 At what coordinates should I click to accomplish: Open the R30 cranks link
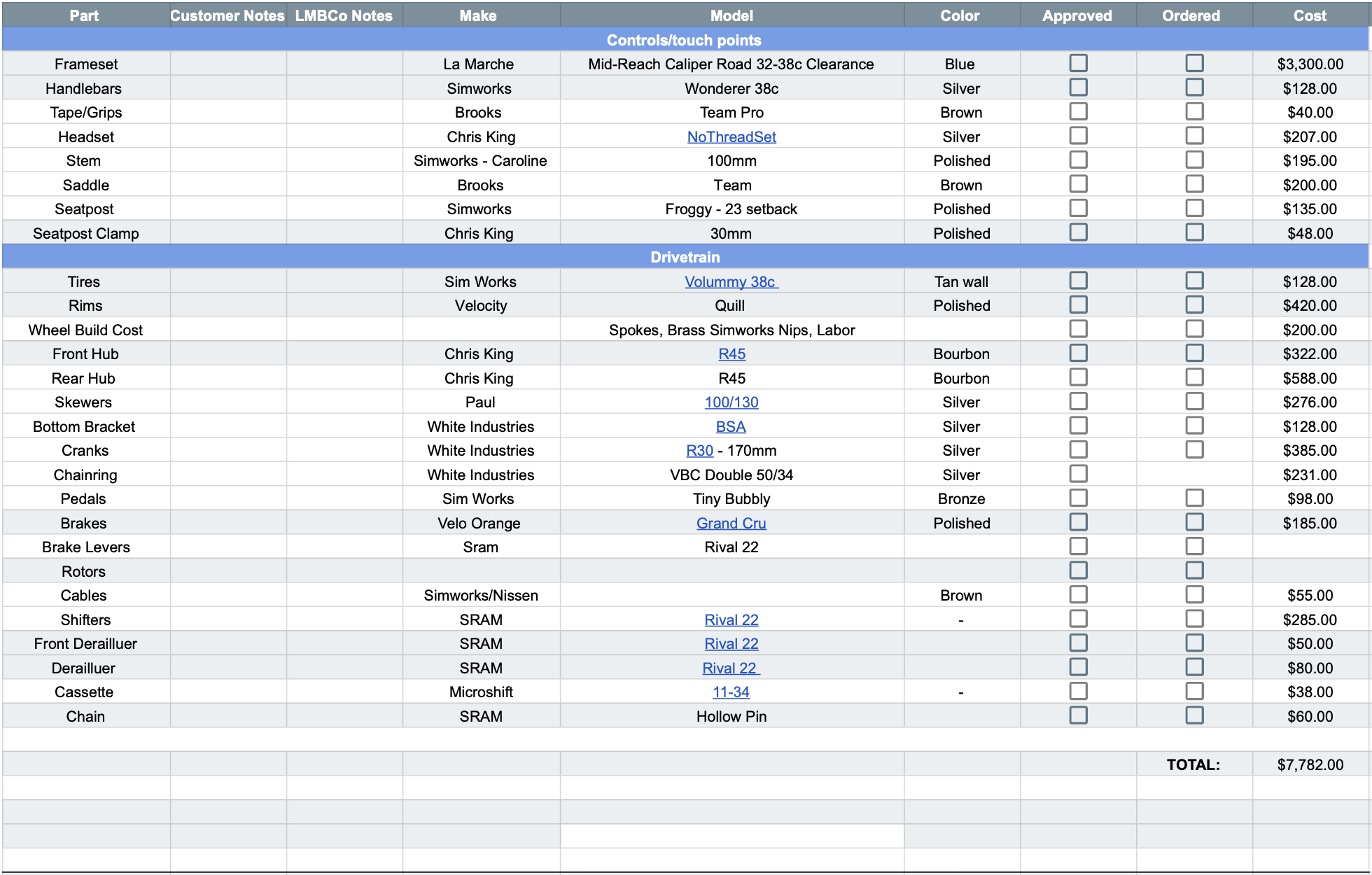(x=699, y=450)
